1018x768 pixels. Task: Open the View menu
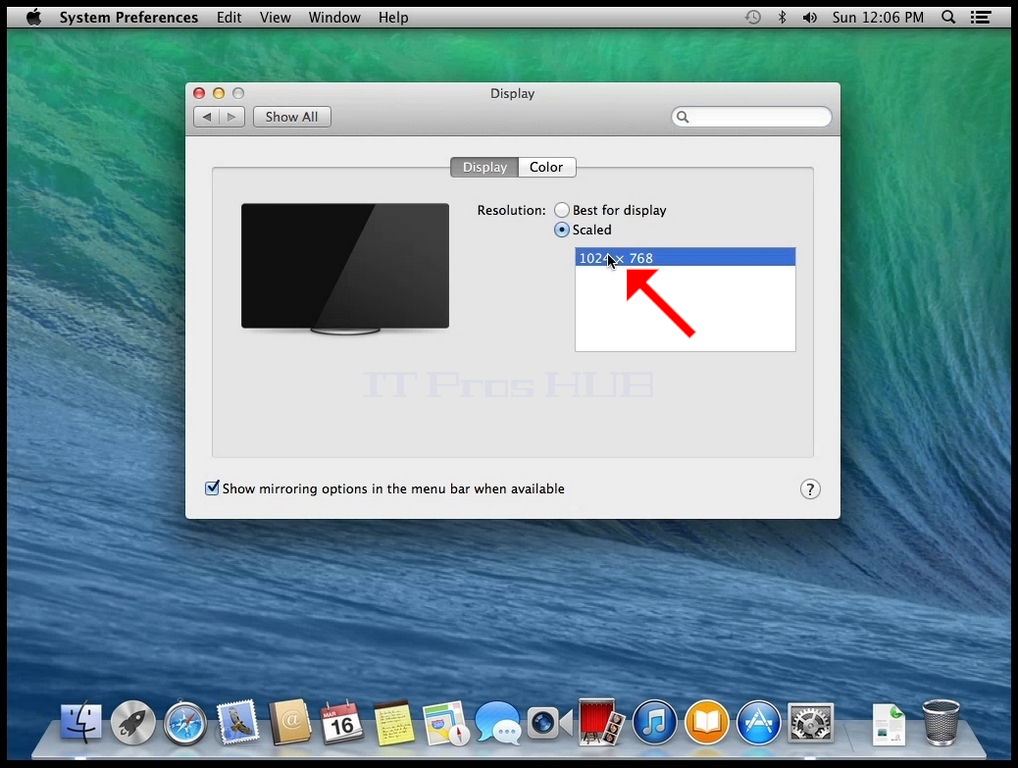pos(275,18)
